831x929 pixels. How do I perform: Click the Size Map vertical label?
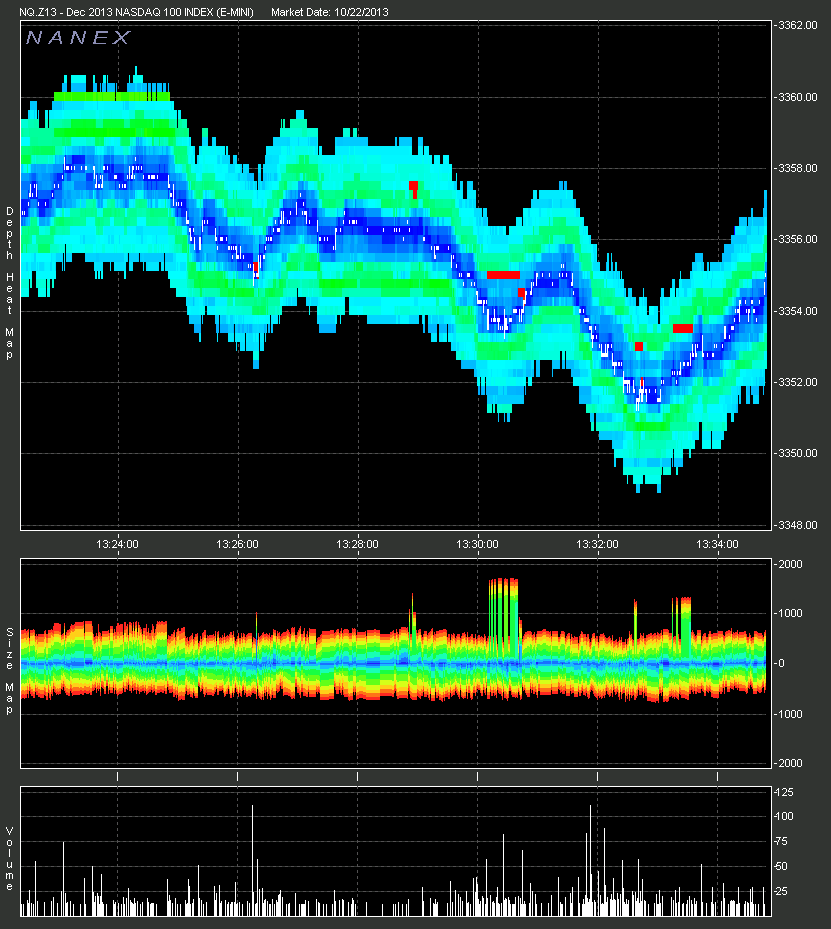(9, 671)
